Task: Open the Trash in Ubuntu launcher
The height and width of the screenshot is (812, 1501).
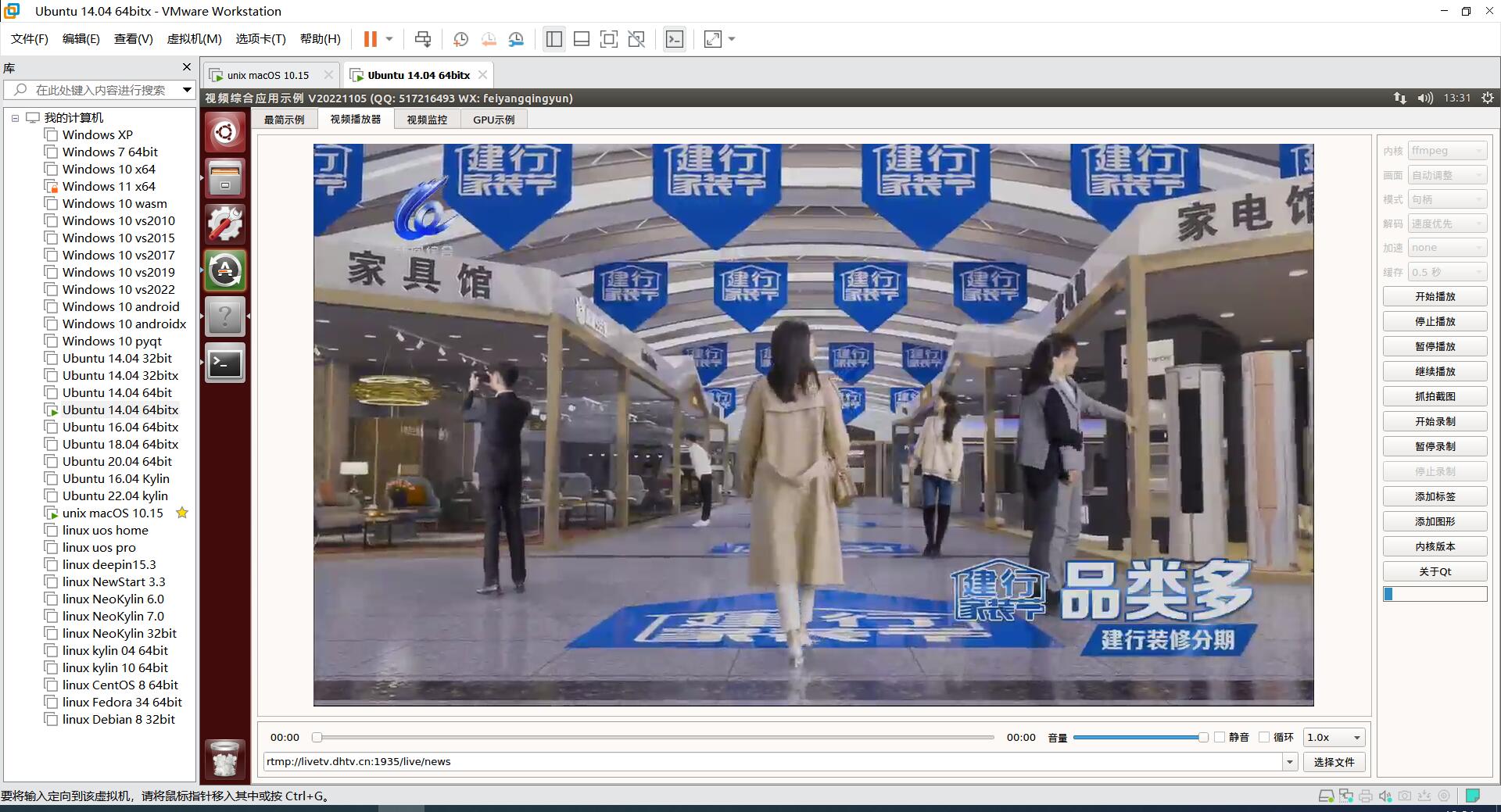Action: 225,759
